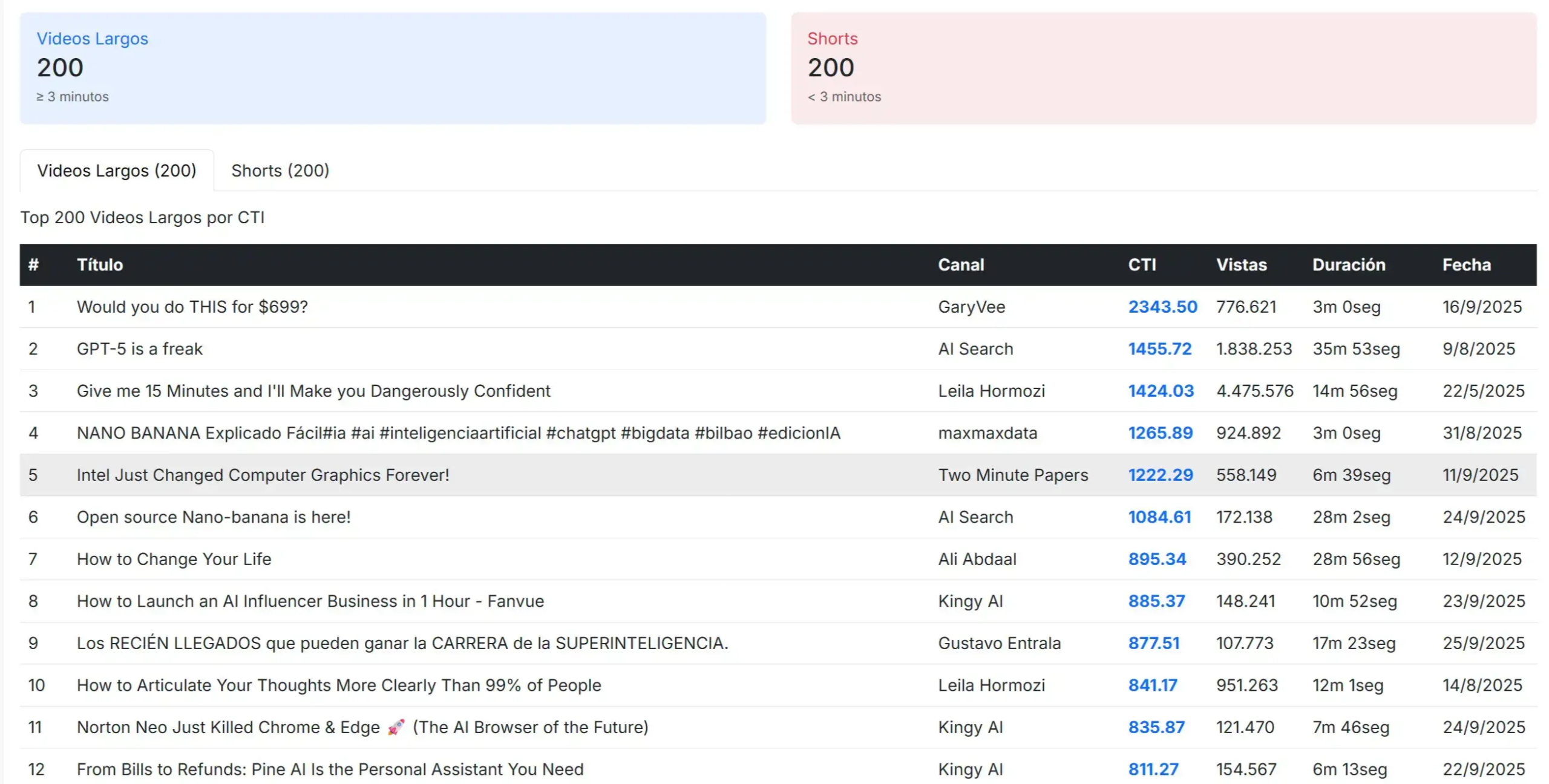
Task: Click the Canal column header
Action: click(x=960, y=265)
